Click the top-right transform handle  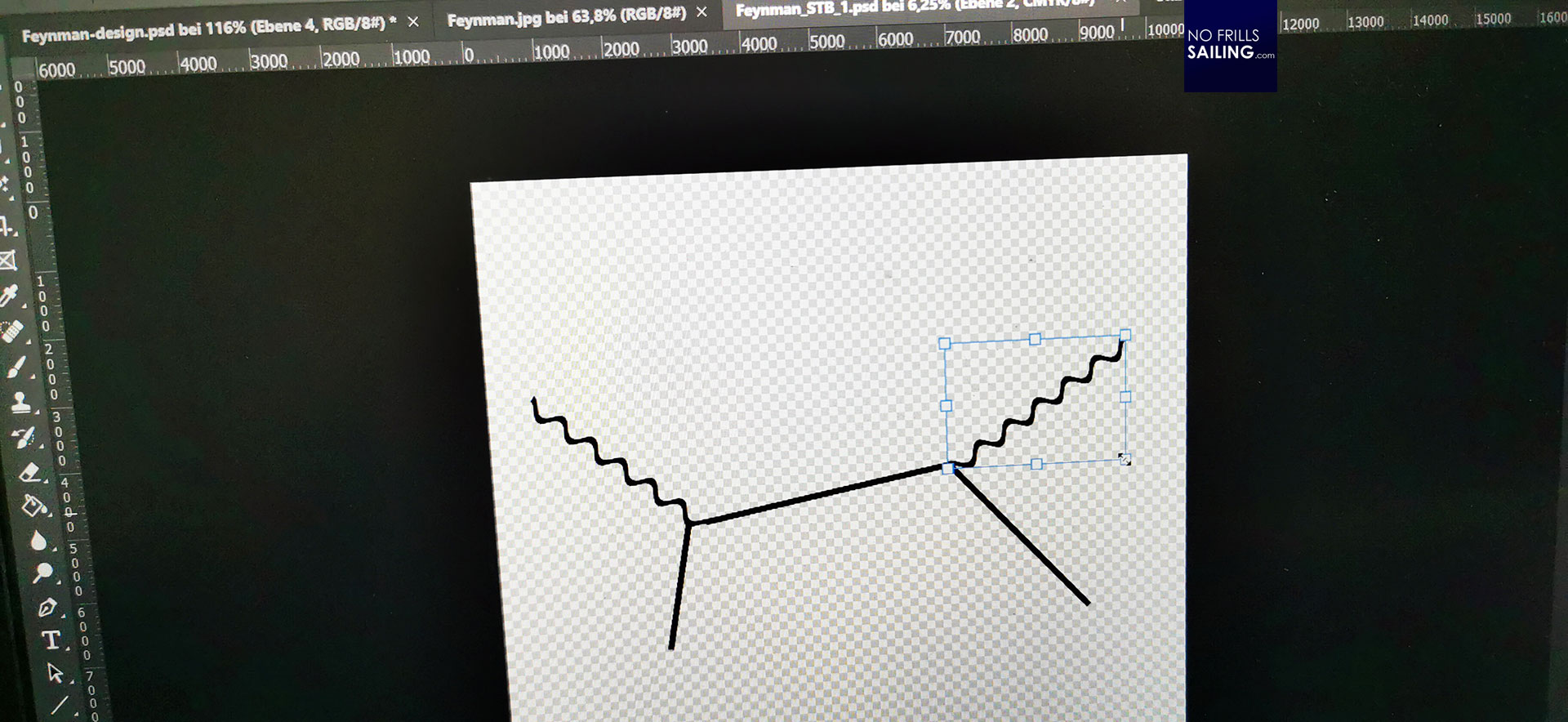point(1125,335)
